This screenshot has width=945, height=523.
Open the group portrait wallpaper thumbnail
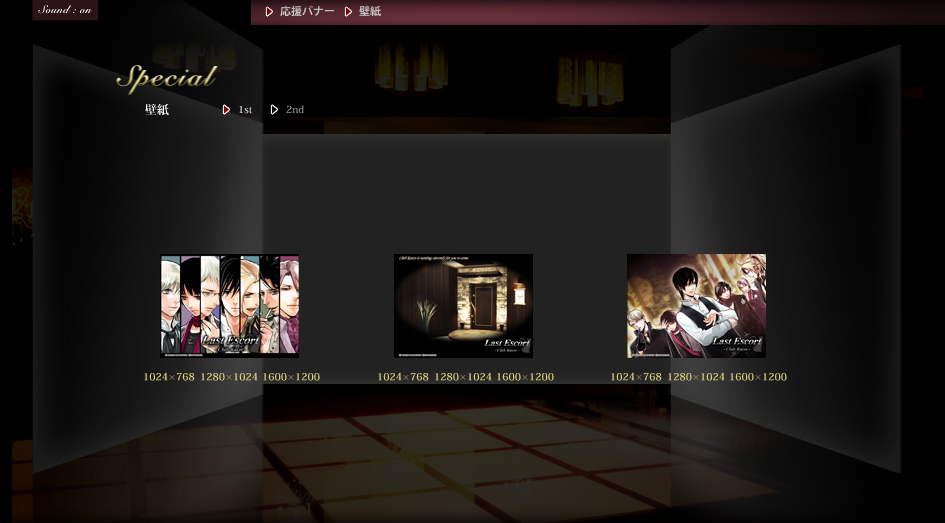pos(696,305)
